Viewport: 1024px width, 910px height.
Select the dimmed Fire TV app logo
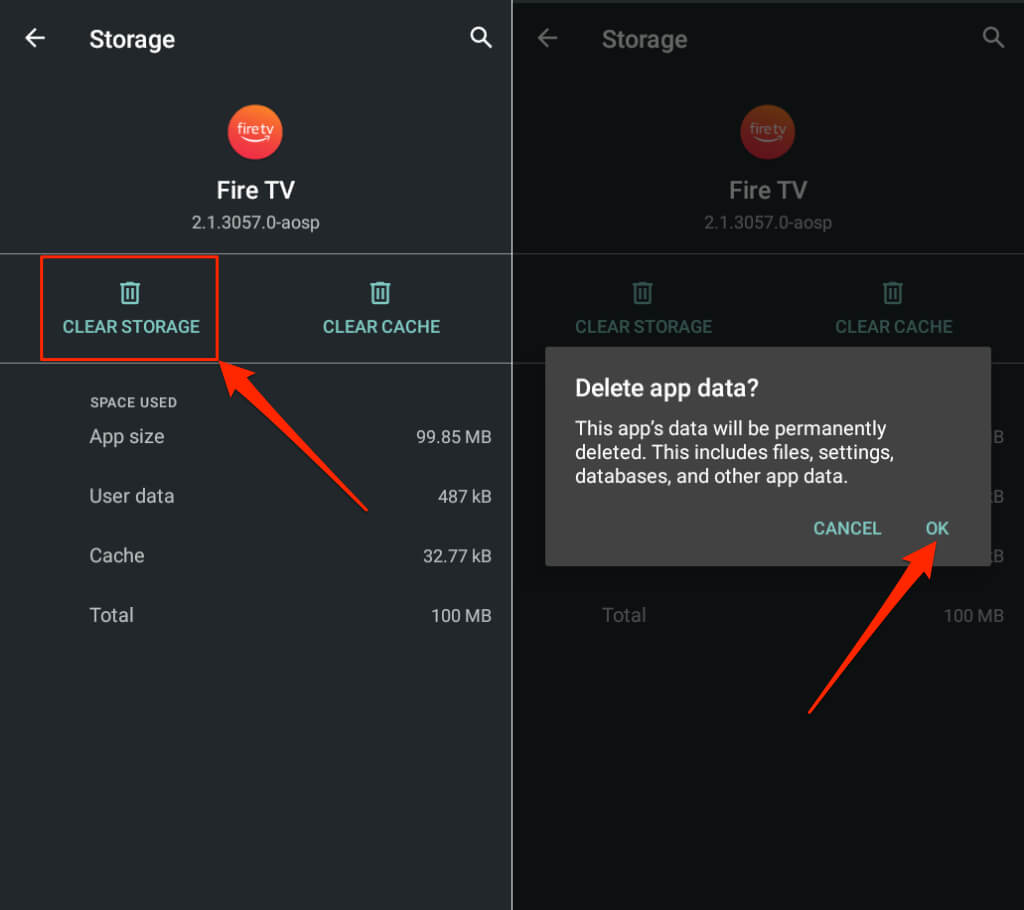(x=767, y=133)
